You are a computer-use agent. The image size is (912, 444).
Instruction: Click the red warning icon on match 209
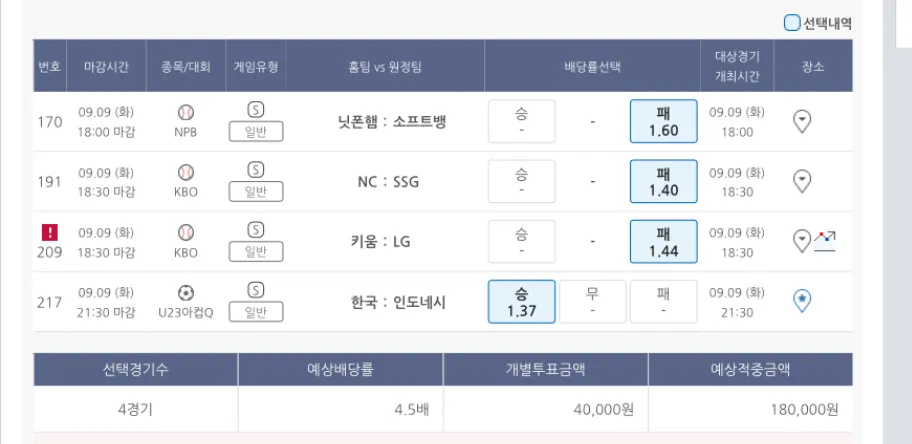coord(50,232)
